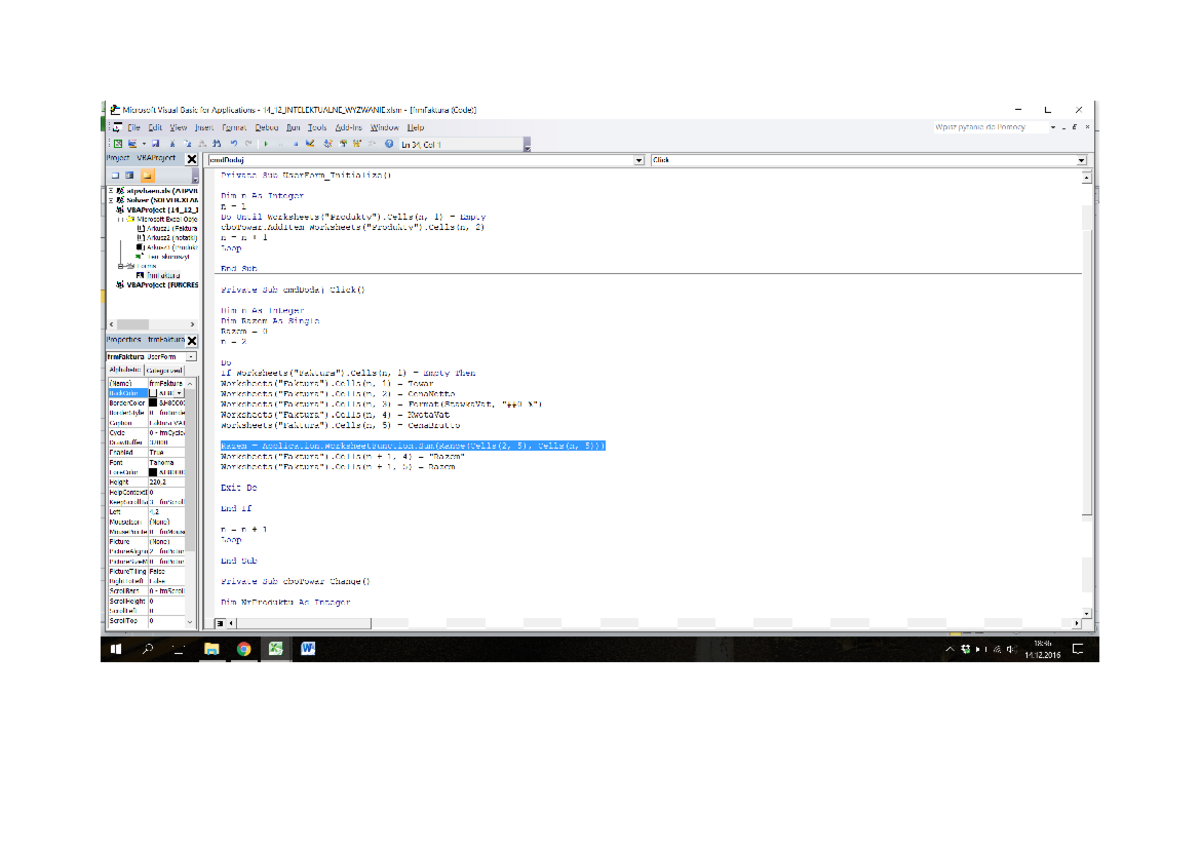The width and height of the screenshot is (1200, 848).
Task: Click the View Microsoft Excel icon
Action: click(118, 144)
